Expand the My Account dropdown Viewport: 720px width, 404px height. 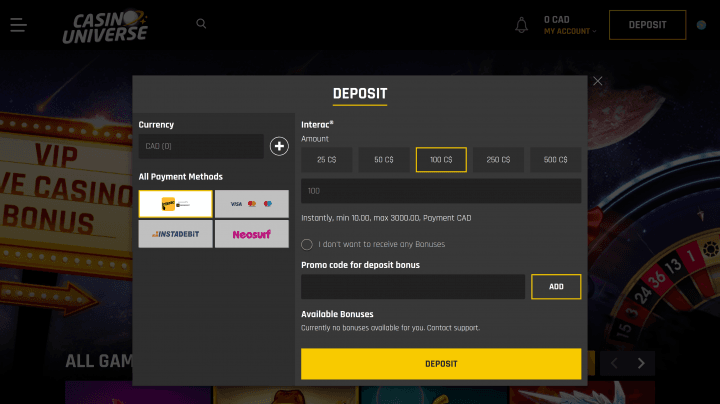570,31
